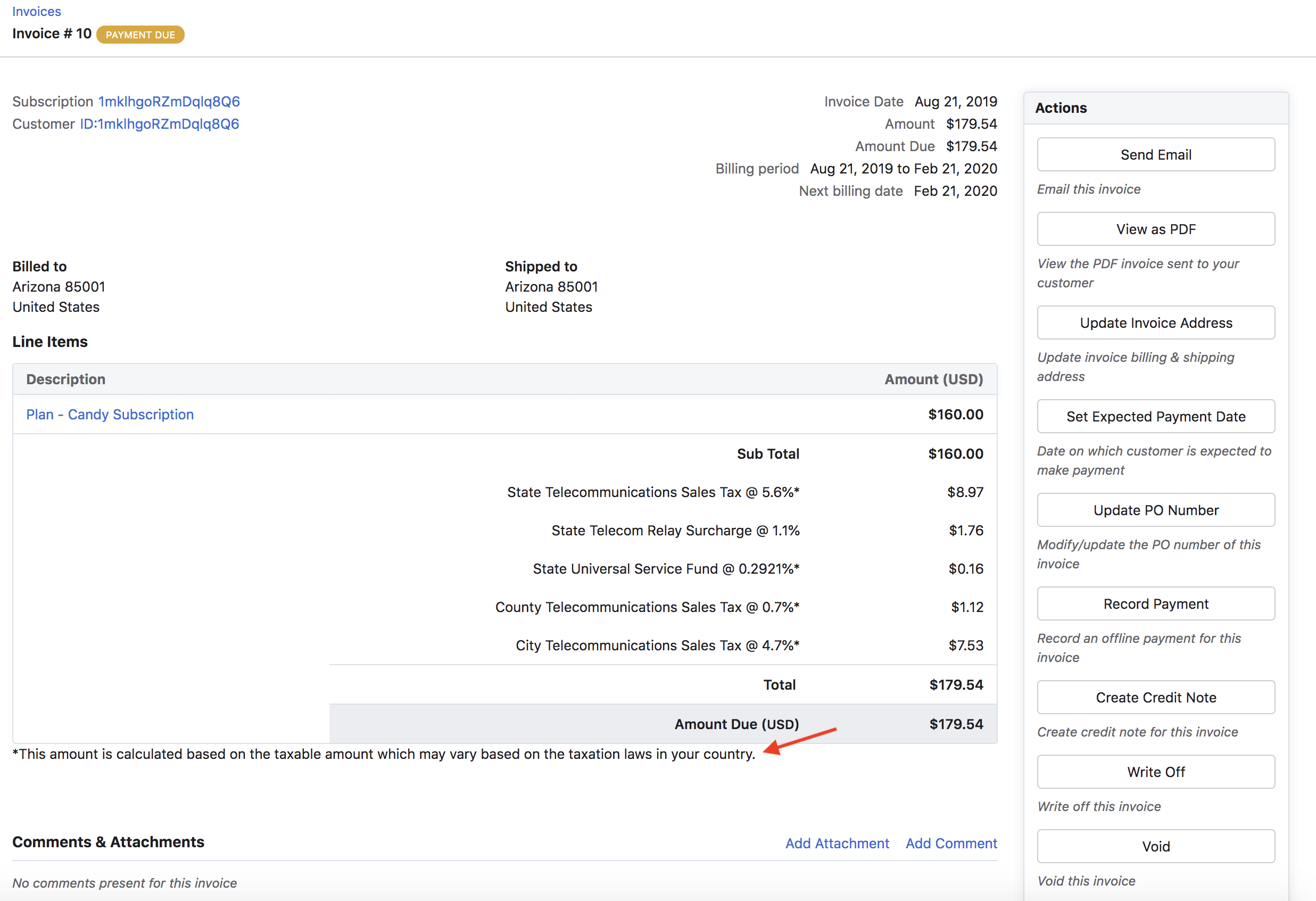Open subscription 1mklhgoRZmDqlq8Q6 link

(169, 101)
